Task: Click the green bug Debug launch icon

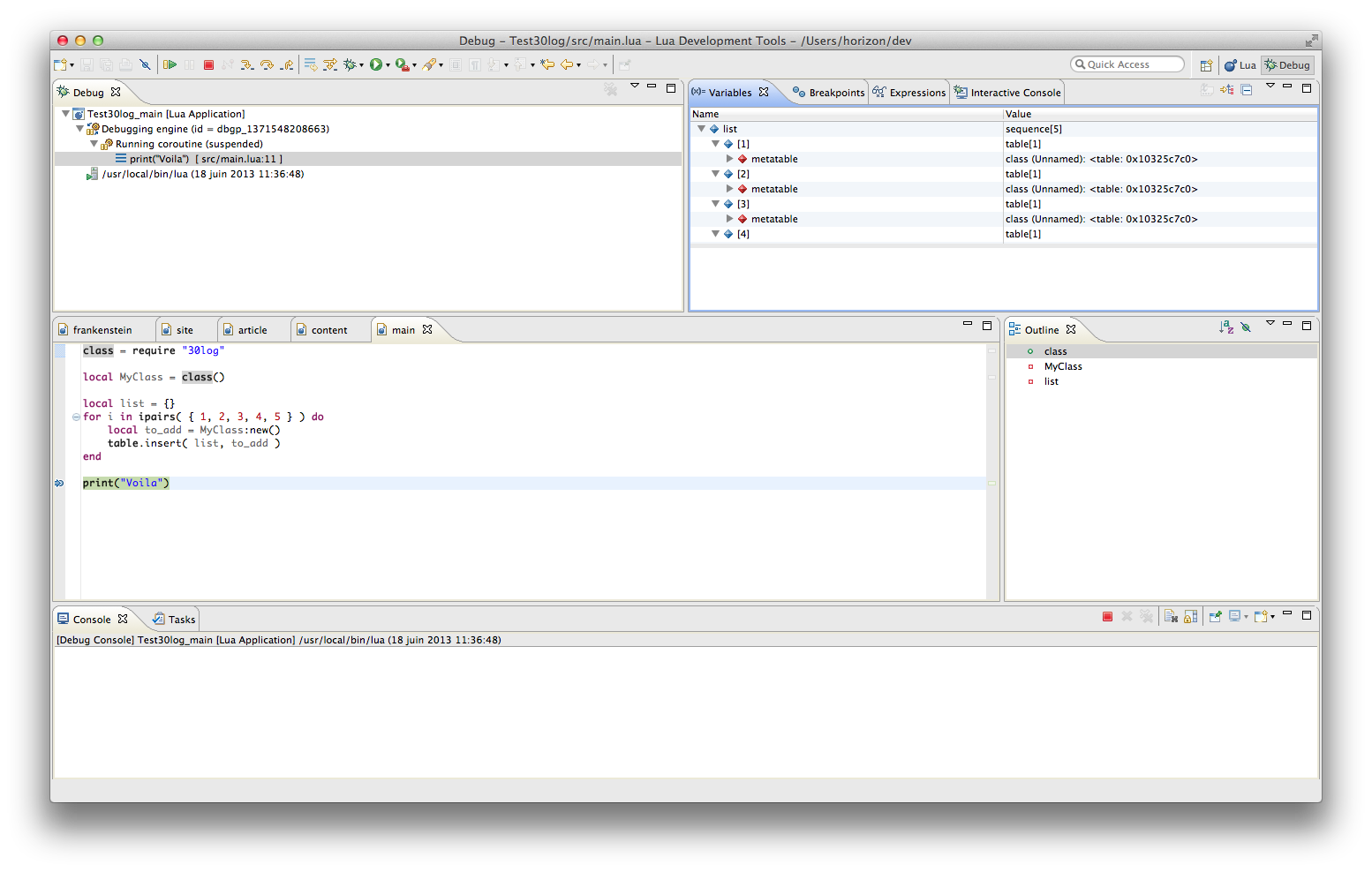Action: [350, 64]
